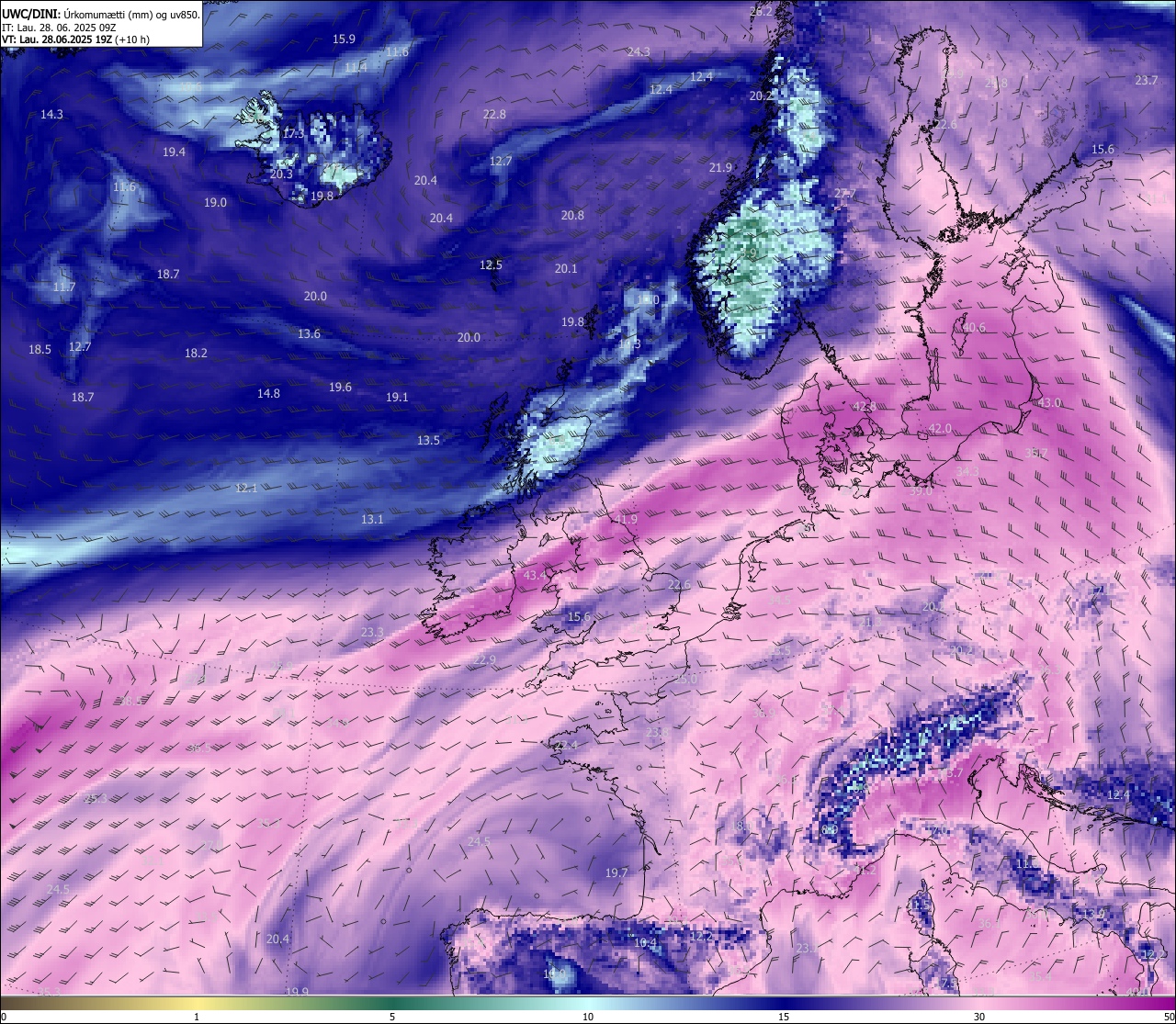1176x1024 pixels.
Task: Click the 27.7 value label
Action: [844, 194]
